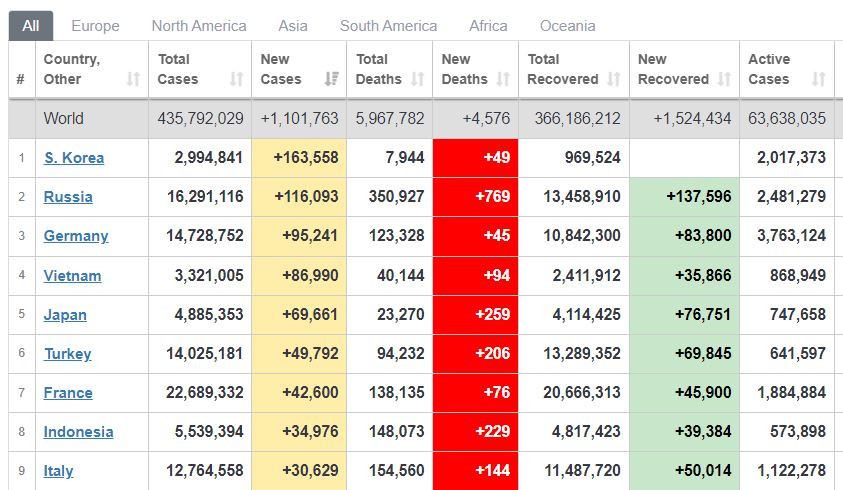Image resolution: width=843 pixels, height=490 pixels.
Task: Select World active cases 63,638,035
Action: pyautogui.click(x=787, y=118)
